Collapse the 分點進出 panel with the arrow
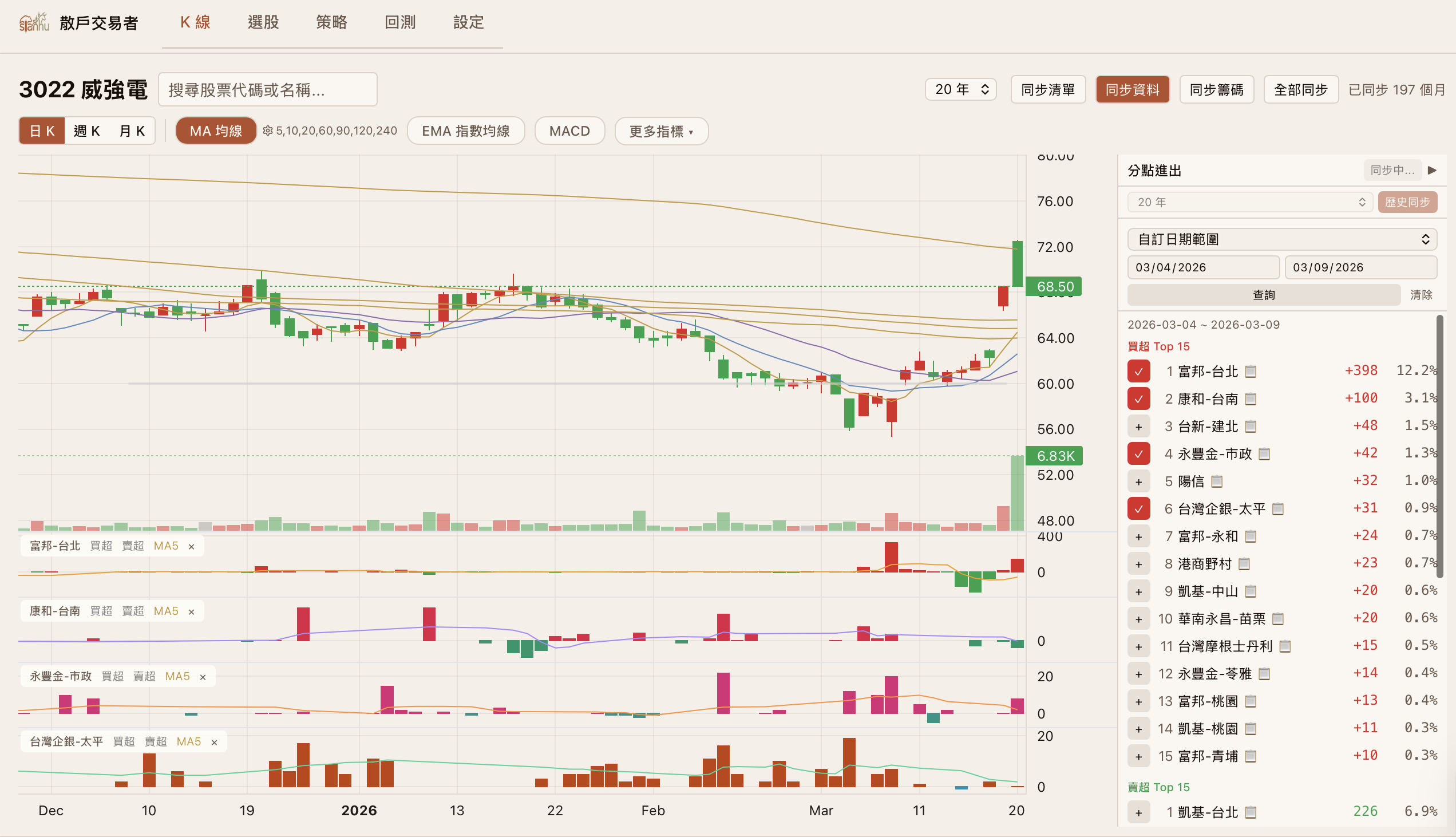 1432,170
